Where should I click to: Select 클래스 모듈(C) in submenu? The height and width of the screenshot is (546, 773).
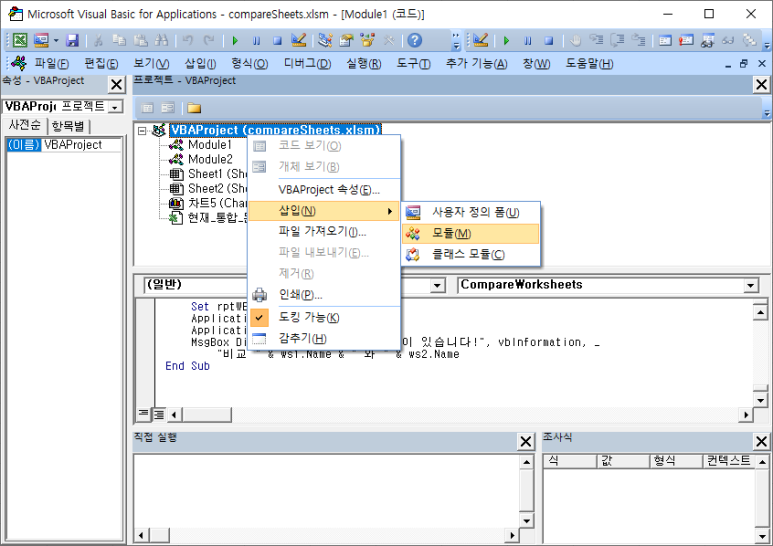[471, 254]
